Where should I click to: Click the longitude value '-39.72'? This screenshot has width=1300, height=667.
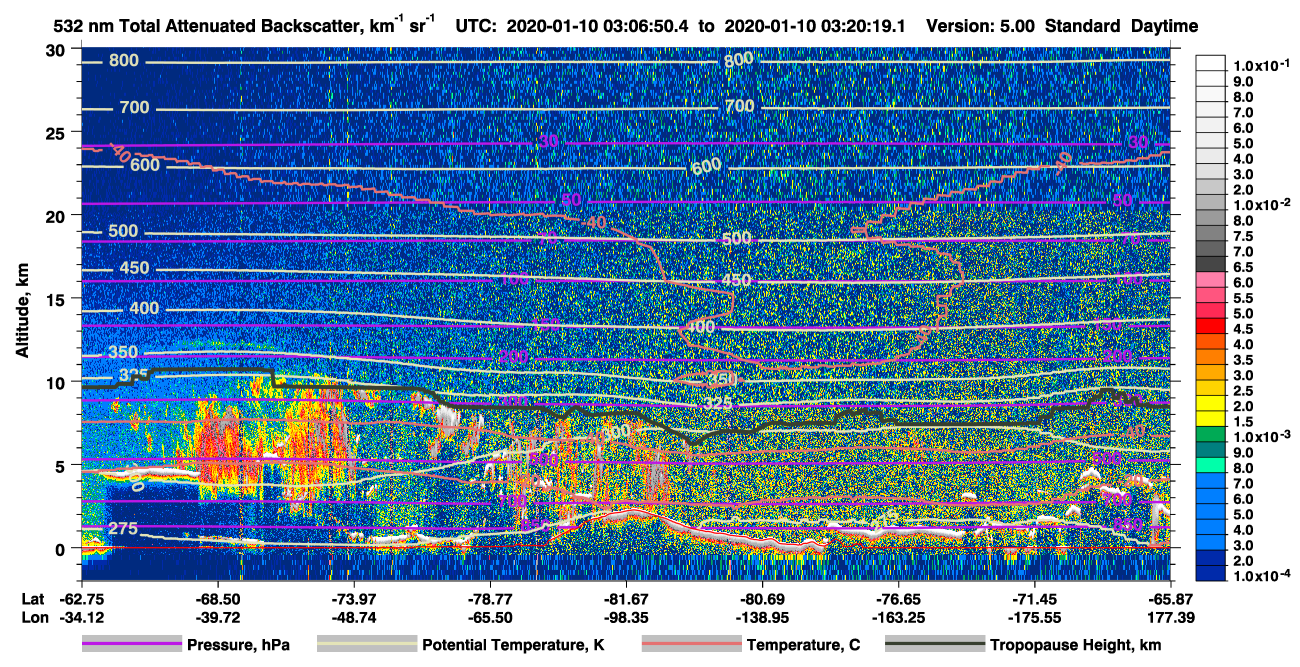pyautogui.click(x=217, y=617)
